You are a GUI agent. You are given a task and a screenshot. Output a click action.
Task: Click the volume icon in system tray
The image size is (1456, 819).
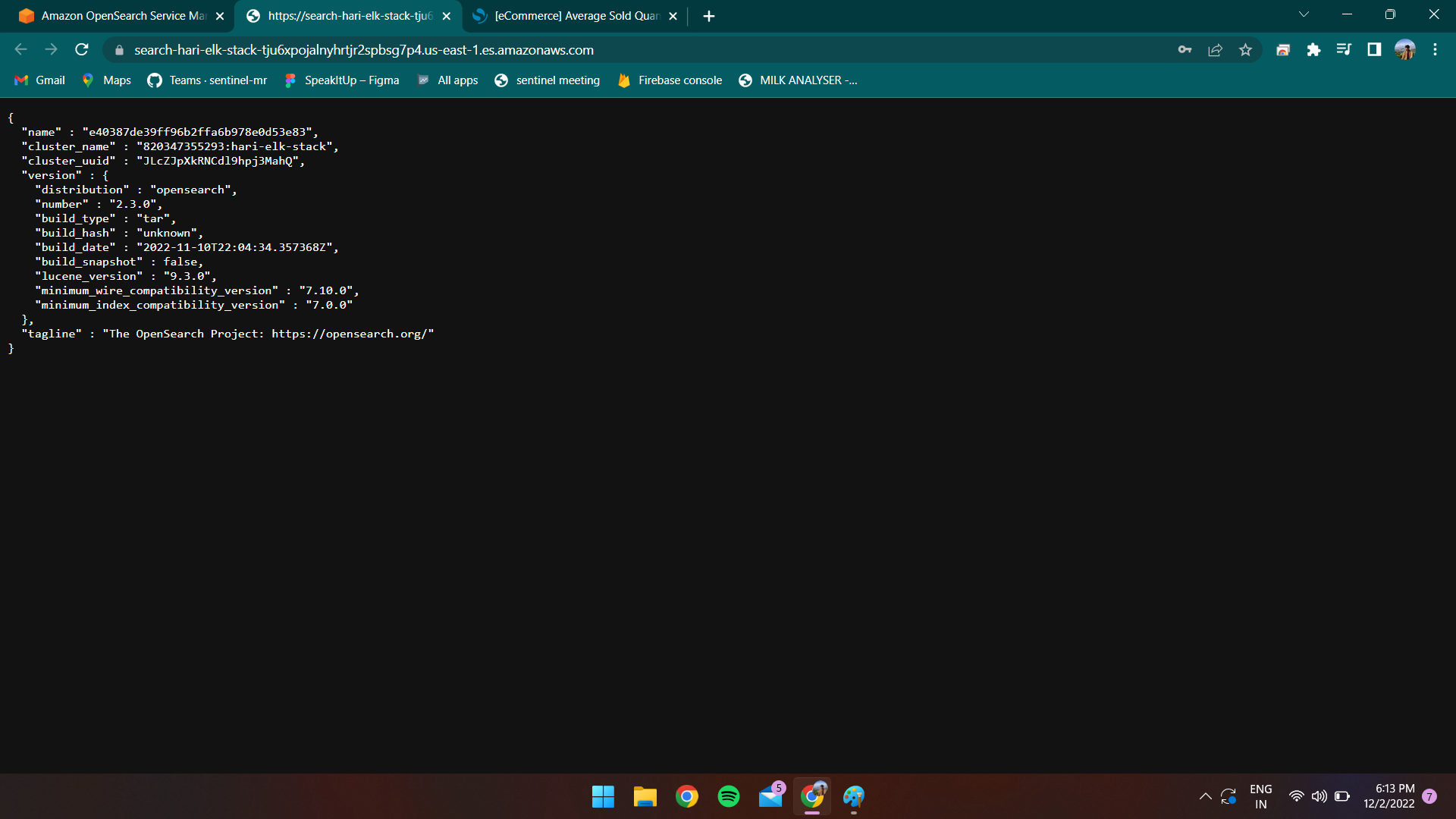[1319, 796]
